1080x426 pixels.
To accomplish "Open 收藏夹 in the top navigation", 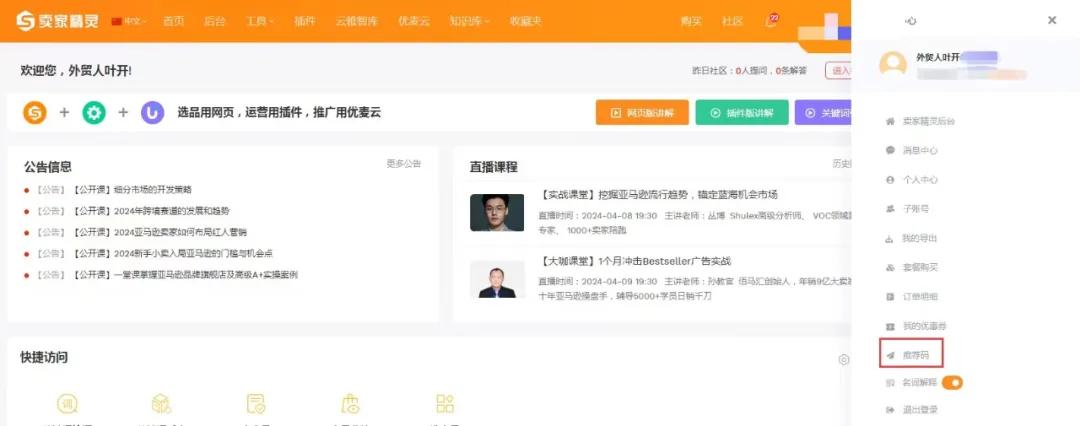I will coord(526,21).
